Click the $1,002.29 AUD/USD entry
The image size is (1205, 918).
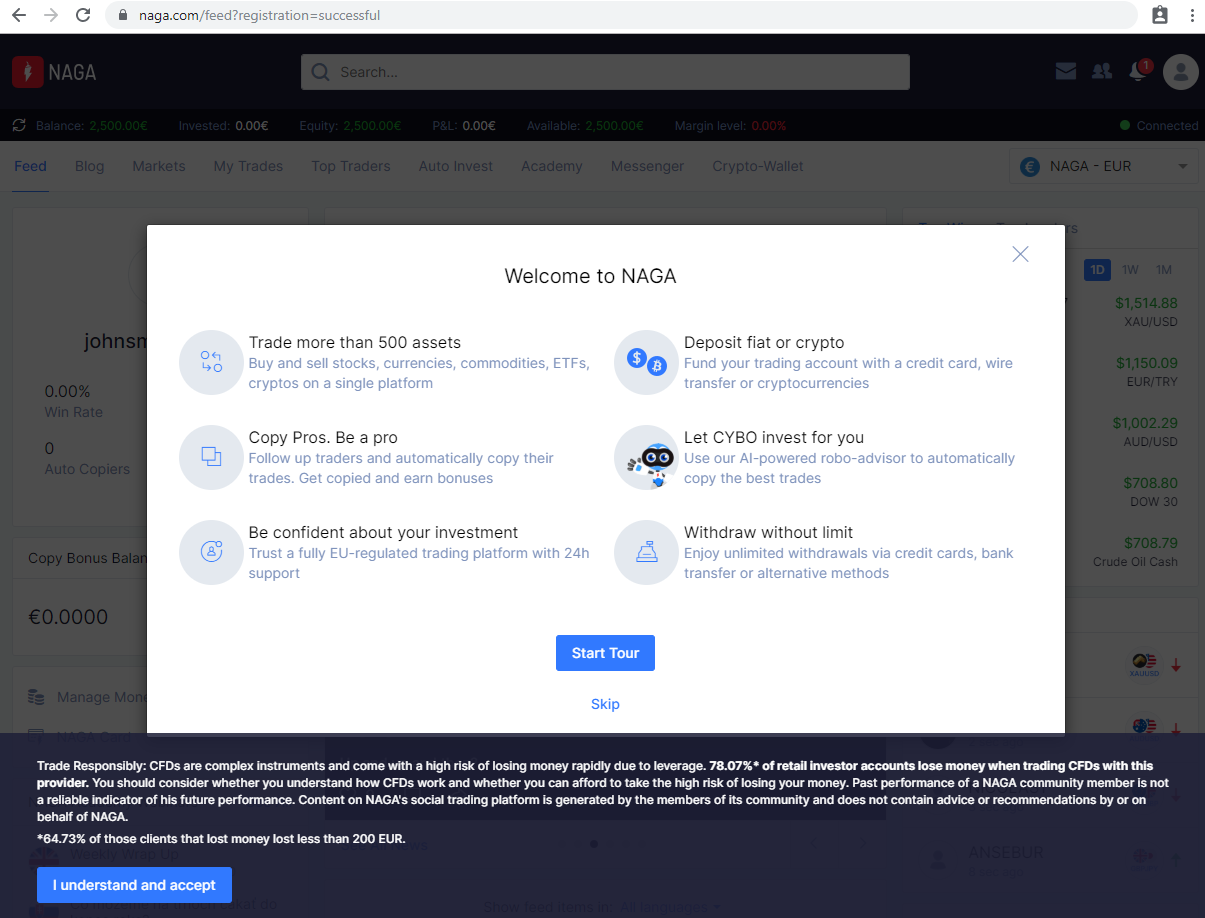[x=1147, y=431]
